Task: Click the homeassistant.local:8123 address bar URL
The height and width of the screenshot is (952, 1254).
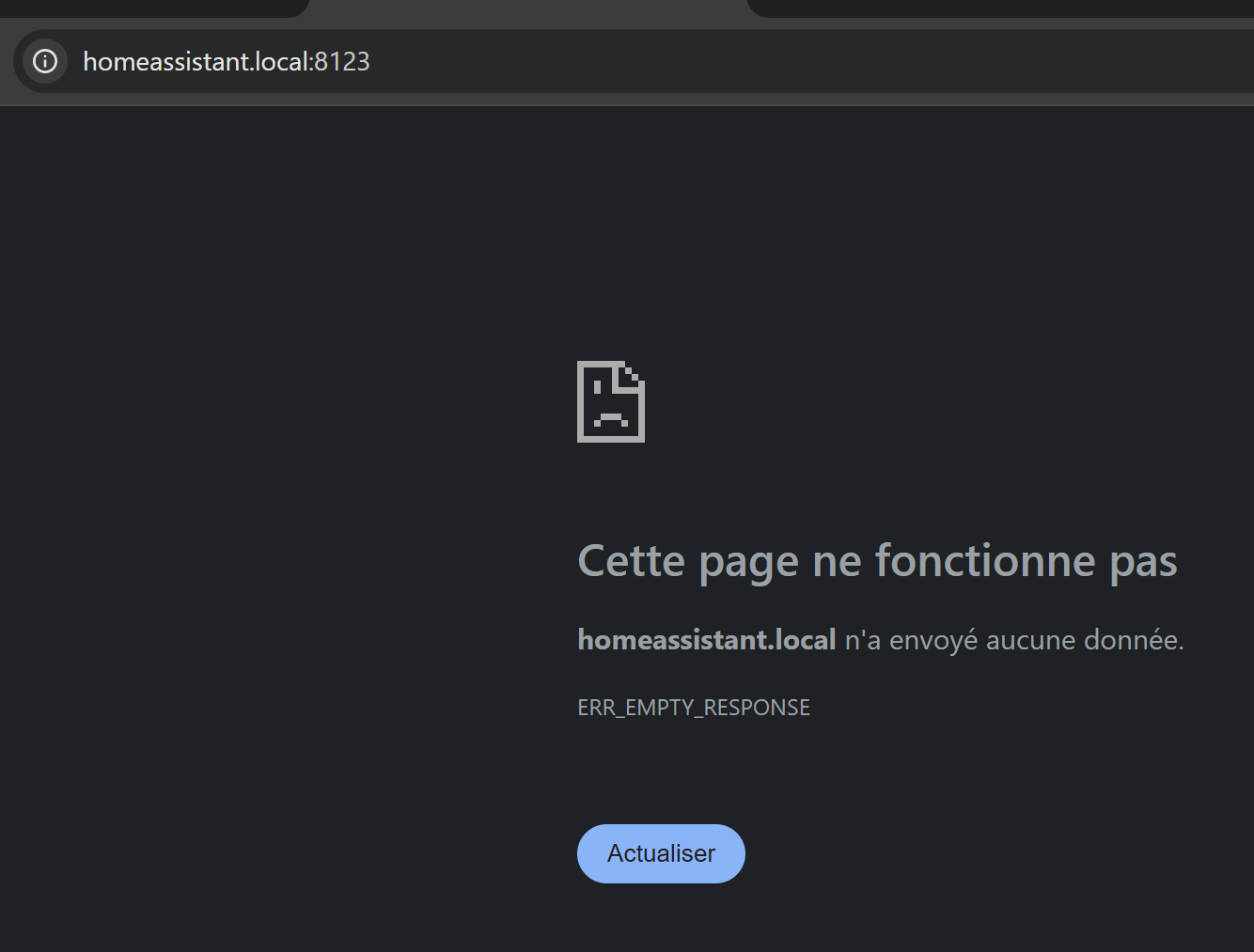Action: tap(226, 62)
